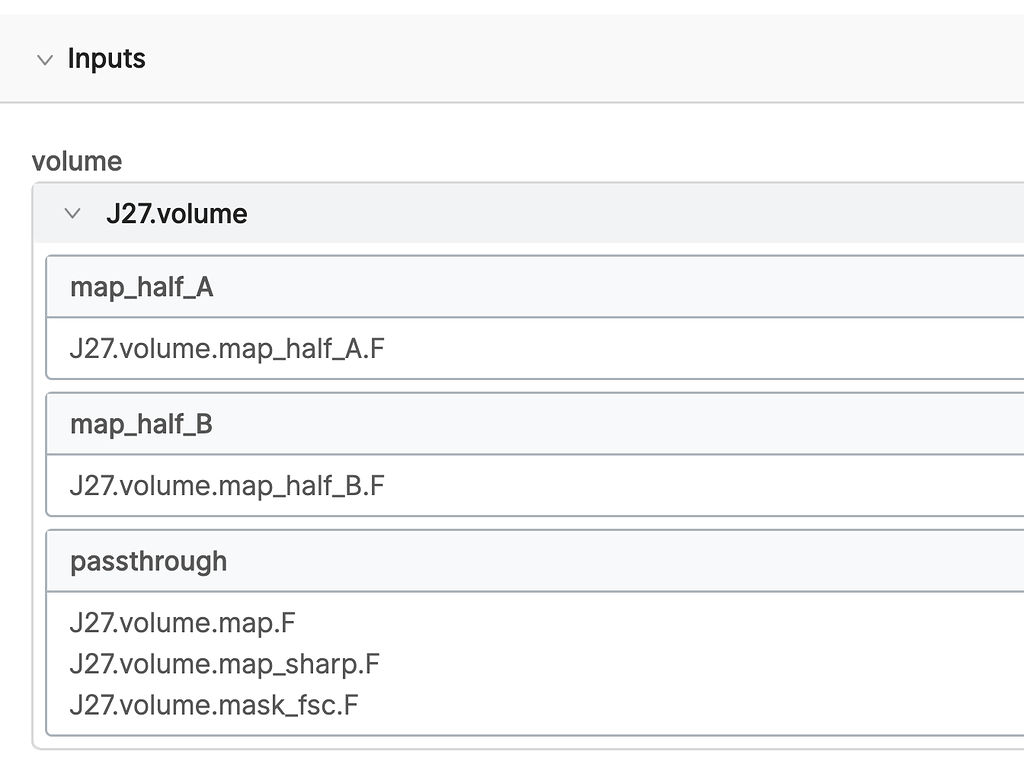
Task: Click J27.volume.map_sharp.F passthrough entry
Action: 225,664
